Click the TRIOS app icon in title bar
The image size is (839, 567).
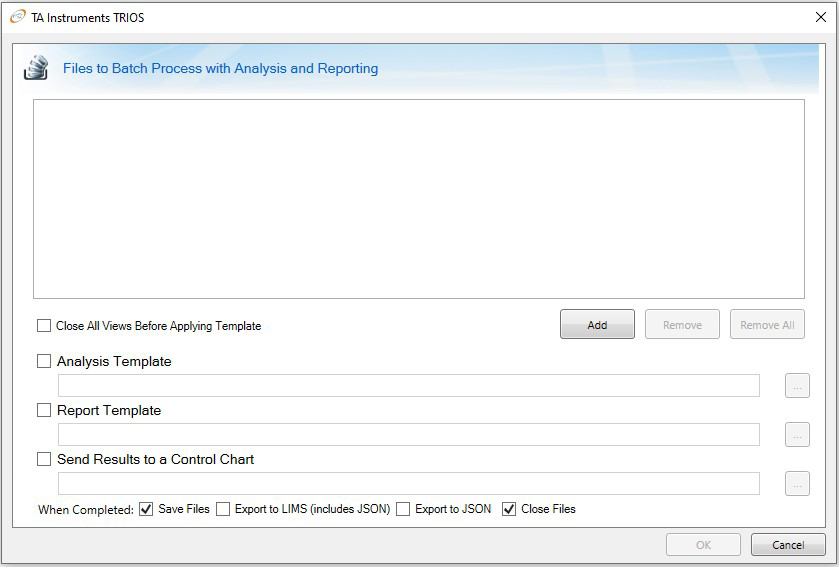17,17
